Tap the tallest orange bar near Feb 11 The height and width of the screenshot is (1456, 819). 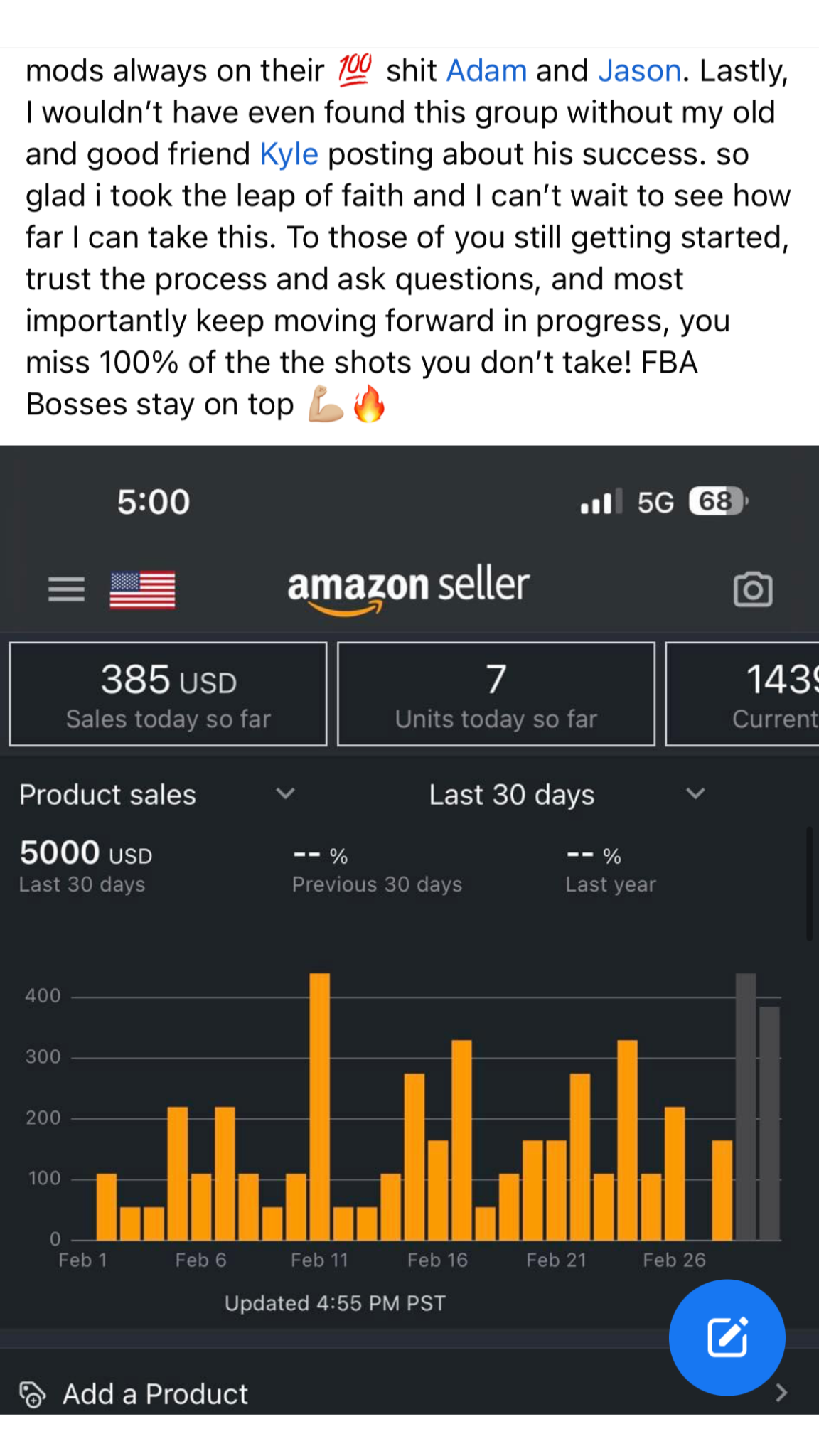coord(320,1106)
